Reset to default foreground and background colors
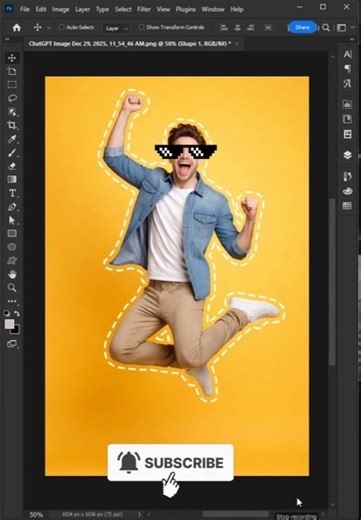The width and height of the screenshot is (361, 520). 6,313
